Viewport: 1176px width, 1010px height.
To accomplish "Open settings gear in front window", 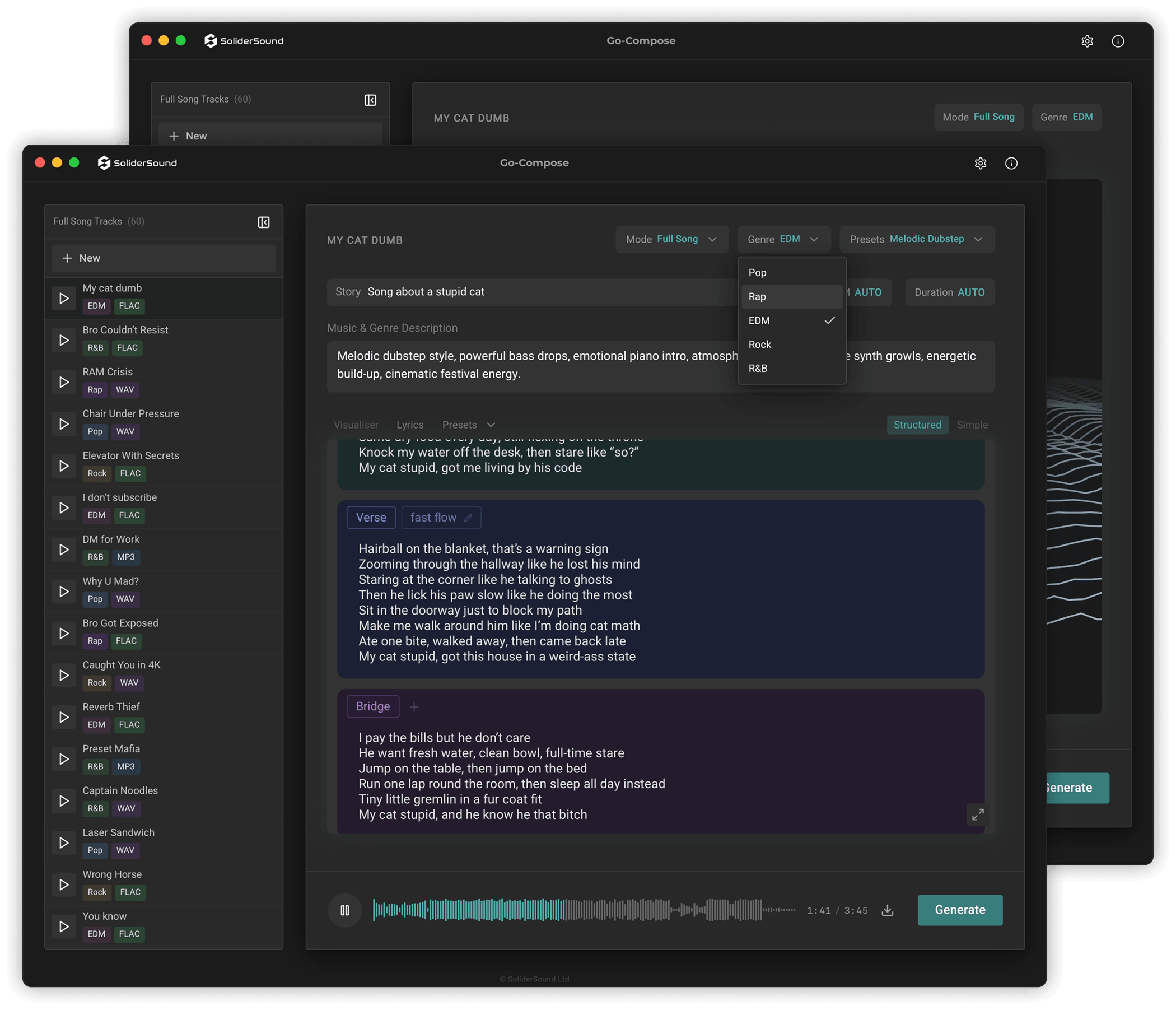I will click(x=980, y=164).
